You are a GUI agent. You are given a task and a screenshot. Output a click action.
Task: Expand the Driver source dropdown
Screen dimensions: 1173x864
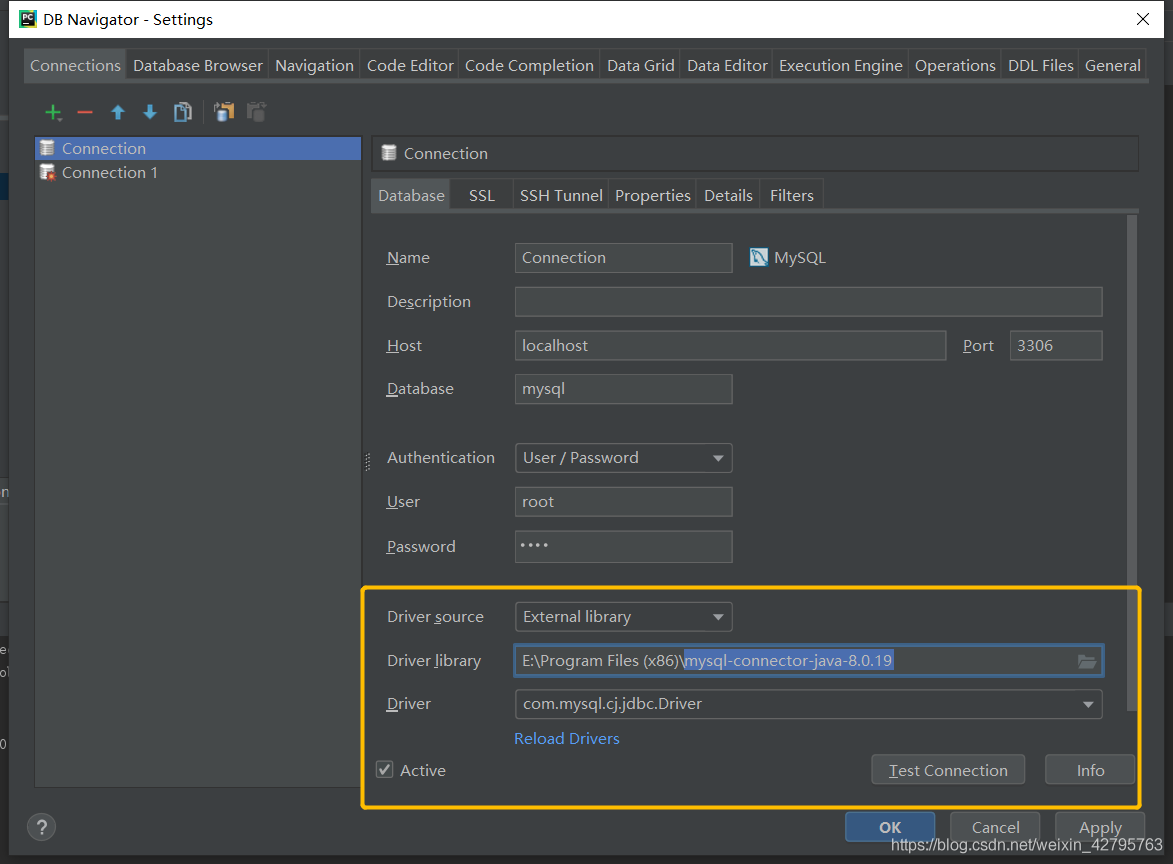point(623,617)
